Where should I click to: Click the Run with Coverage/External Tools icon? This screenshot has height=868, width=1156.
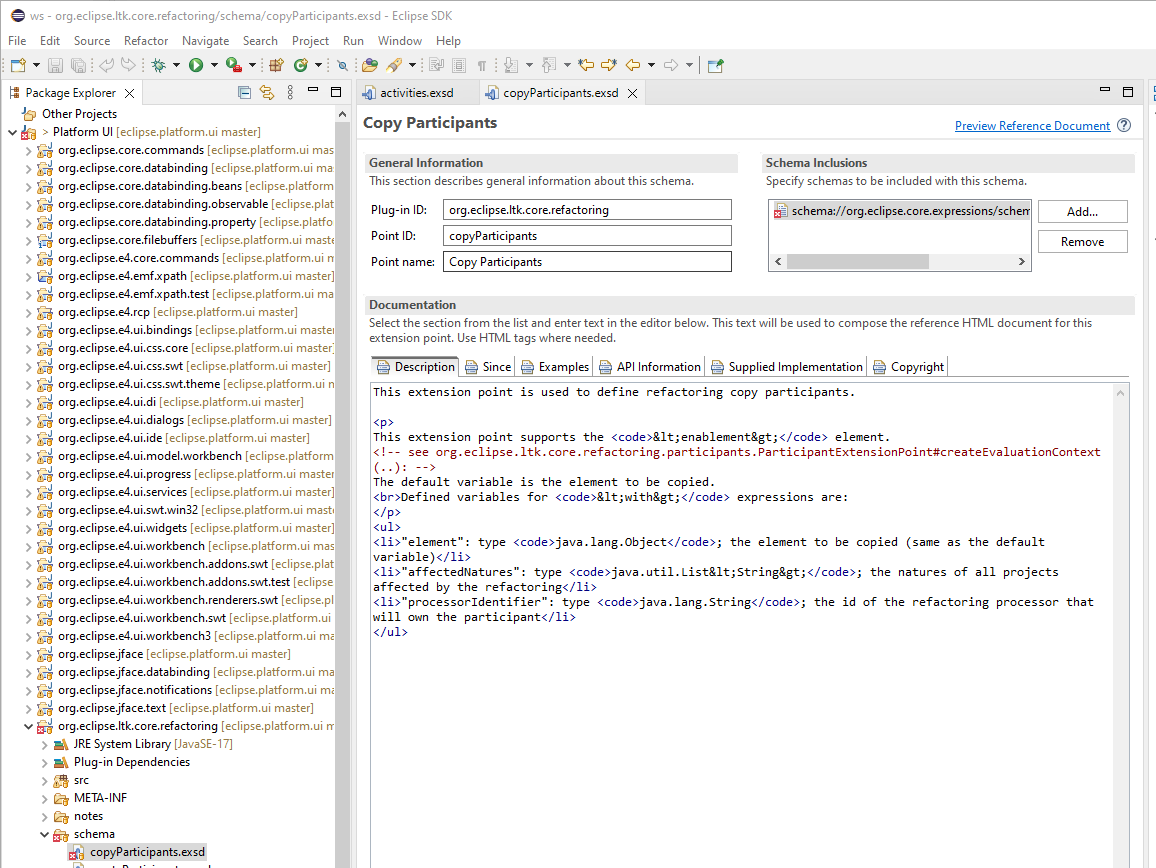(234, 66)
